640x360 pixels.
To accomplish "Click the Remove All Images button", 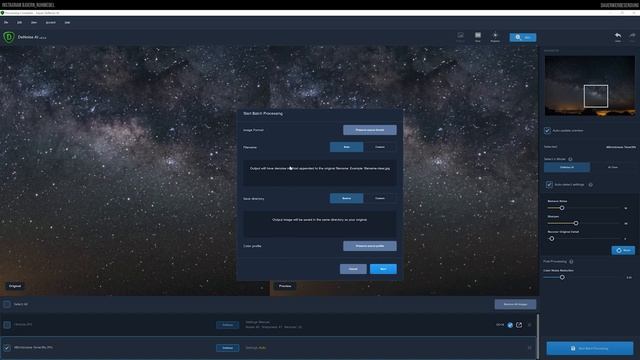I will coord(515,304).
